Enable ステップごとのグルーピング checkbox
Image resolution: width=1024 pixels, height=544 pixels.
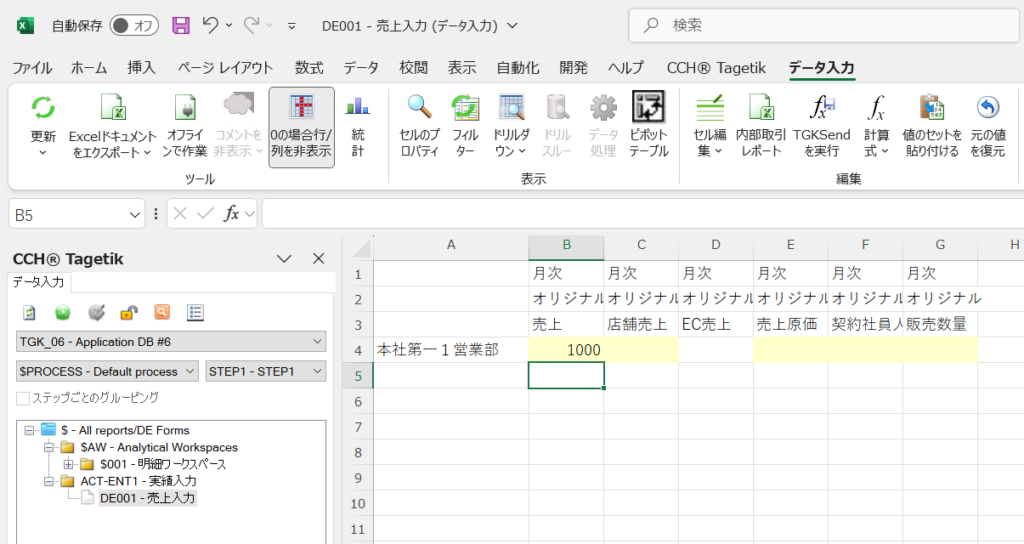[23, 398]
